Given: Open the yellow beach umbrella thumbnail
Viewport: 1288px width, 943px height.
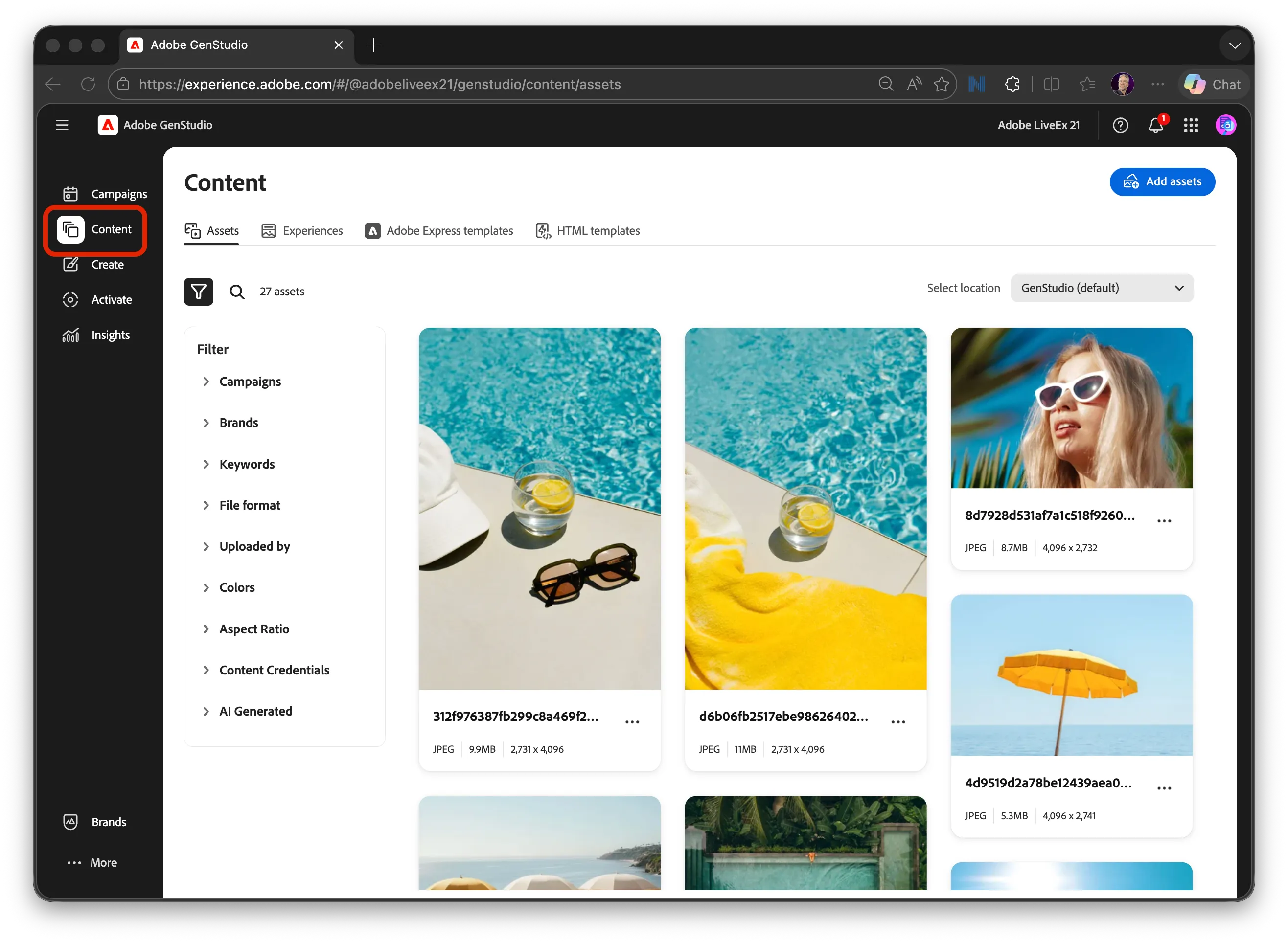Looking at the screenshot, I should click(1071, 675).
